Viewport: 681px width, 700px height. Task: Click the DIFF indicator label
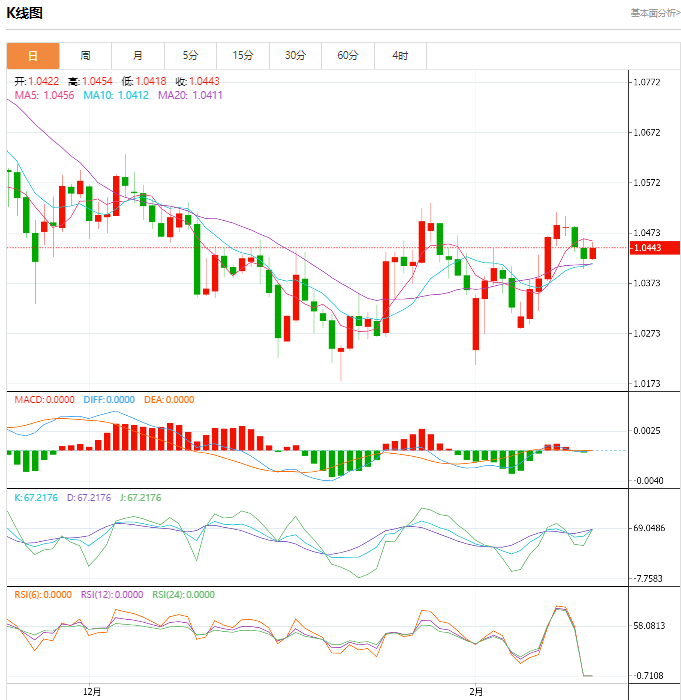tap(109, 400)
